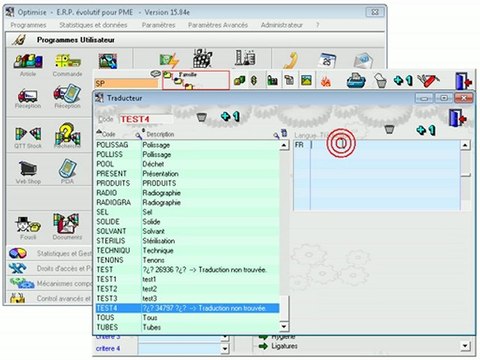Click the +1 icon next to Code TEST4
The width and height of the screenshot is (480, 360).
click(x=230, y=116)
